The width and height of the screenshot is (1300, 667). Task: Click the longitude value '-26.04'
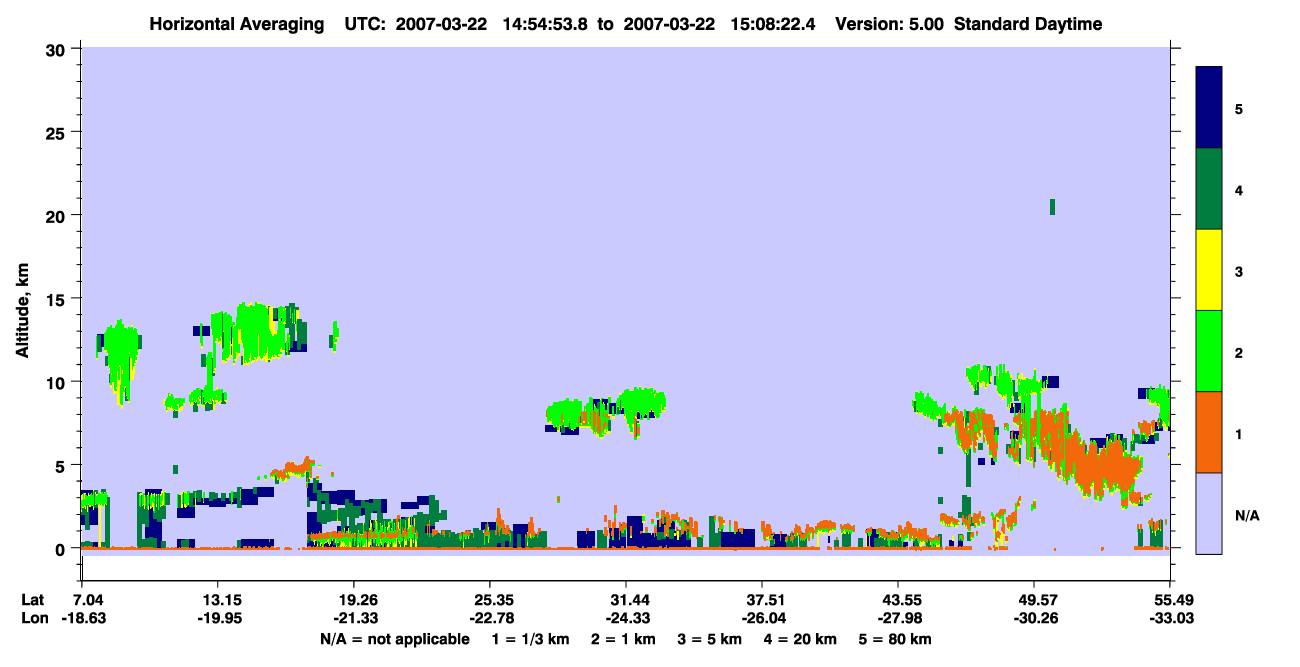[762, 618]
